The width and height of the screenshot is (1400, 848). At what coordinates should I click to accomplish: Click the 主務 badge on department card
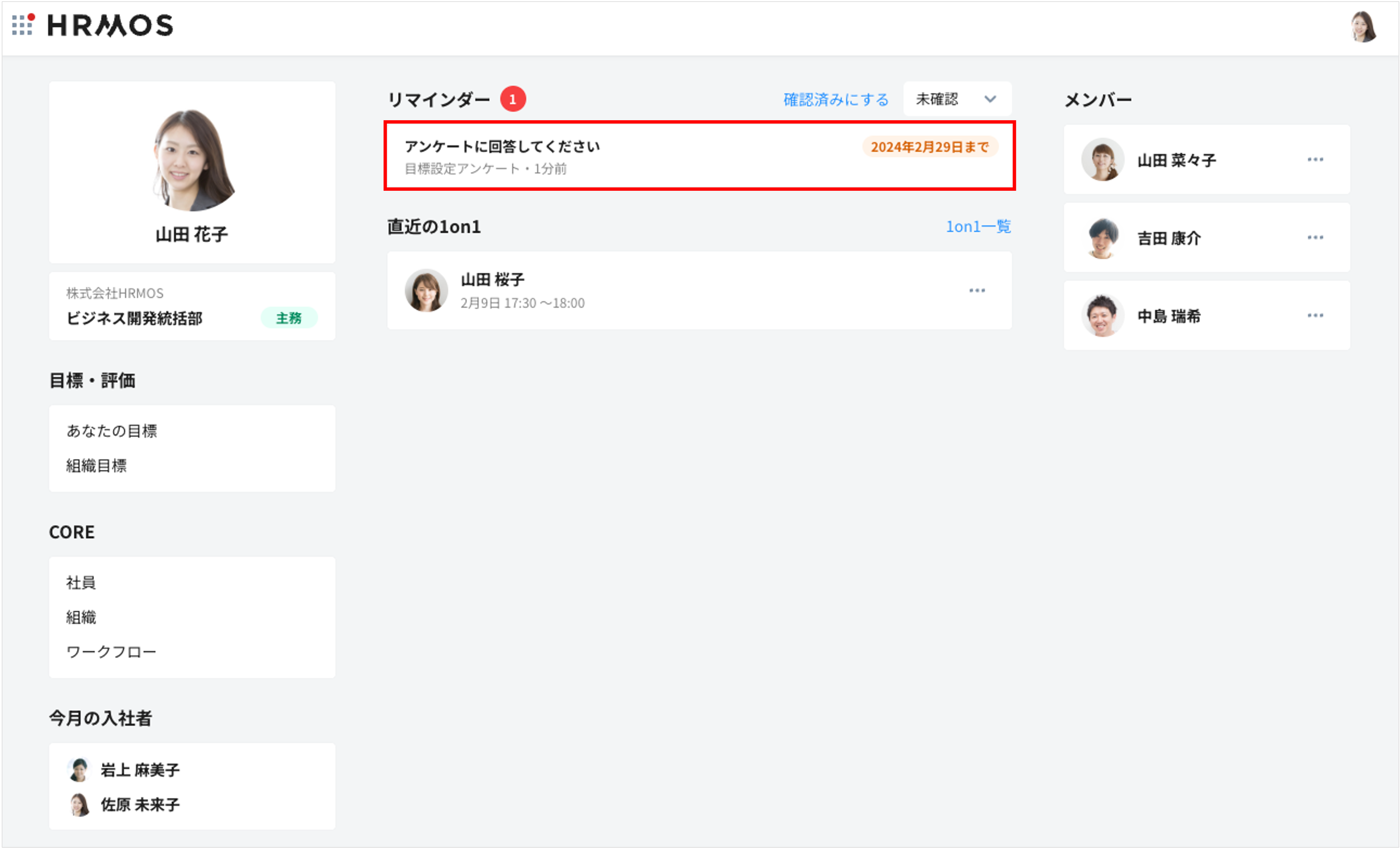pyautogui.click(x=289, y=318)
